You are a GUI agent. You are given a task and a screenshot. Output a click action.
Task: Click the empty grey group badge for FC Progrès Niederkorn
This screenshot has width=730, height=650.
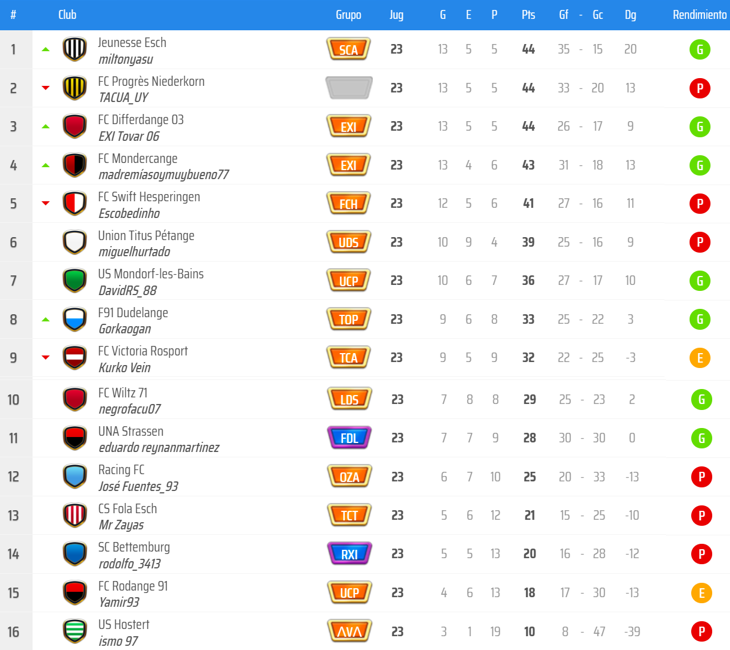[349, 88]
